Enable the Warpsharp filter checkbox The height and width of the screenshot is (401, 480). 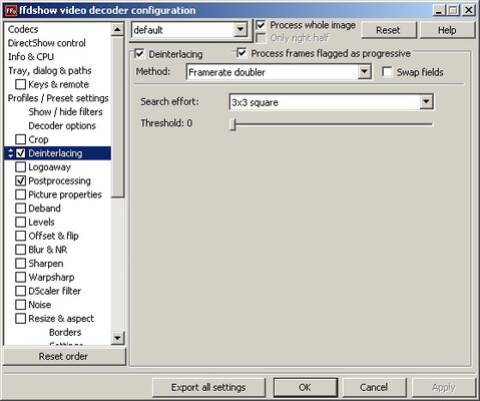click(x=21, y=277)
